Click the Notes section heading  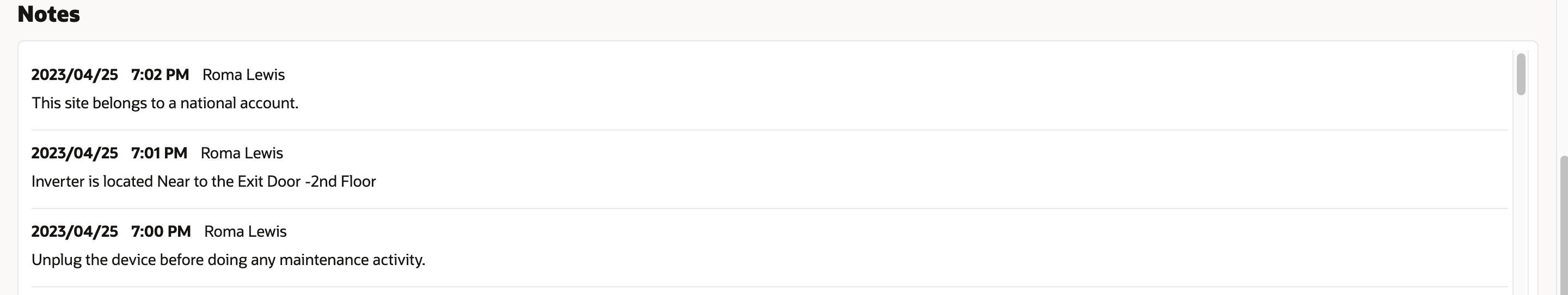[48, 14]
